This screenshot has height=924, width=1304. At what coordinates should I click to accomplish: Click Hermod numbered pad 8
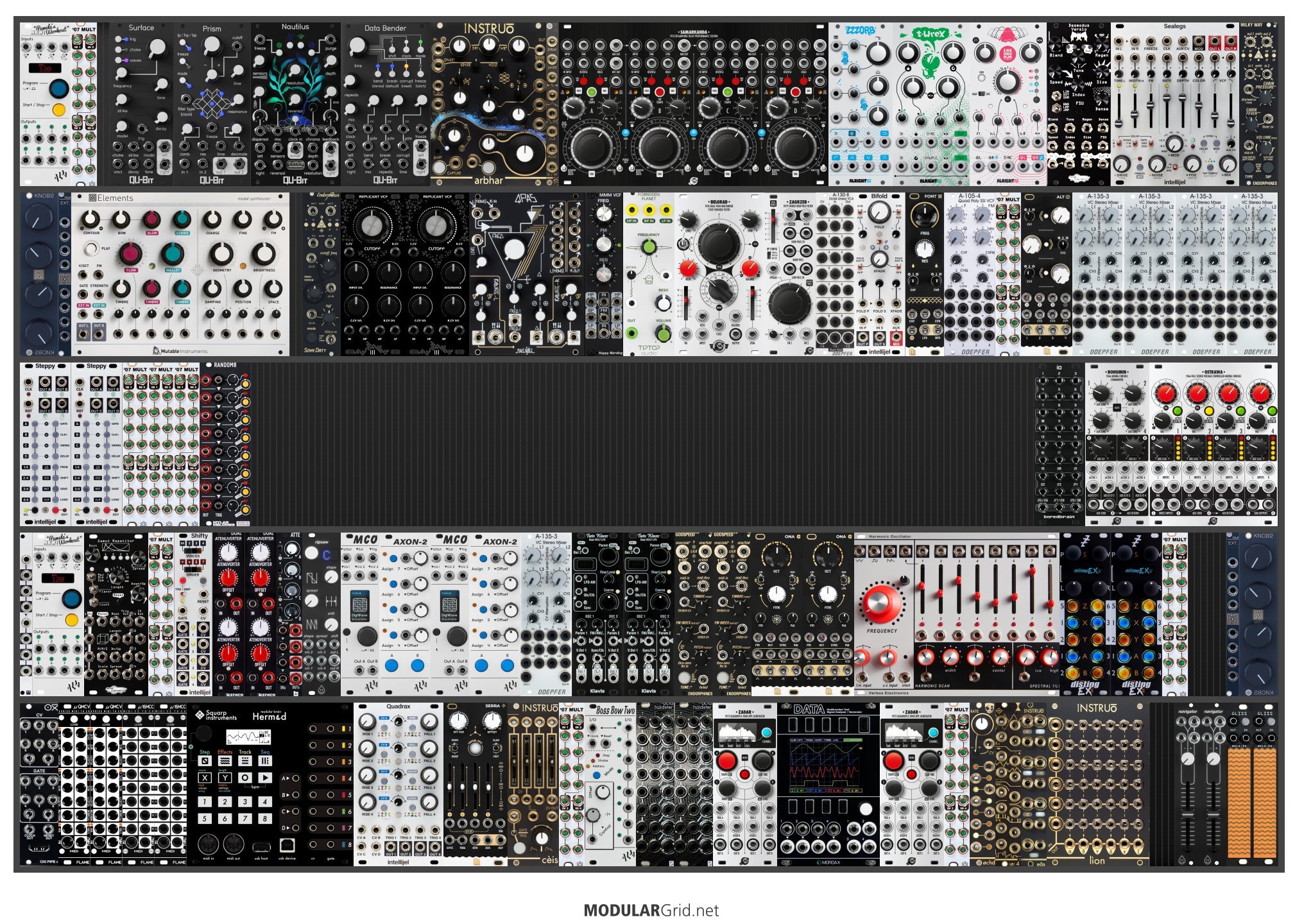tap(265, 819)
